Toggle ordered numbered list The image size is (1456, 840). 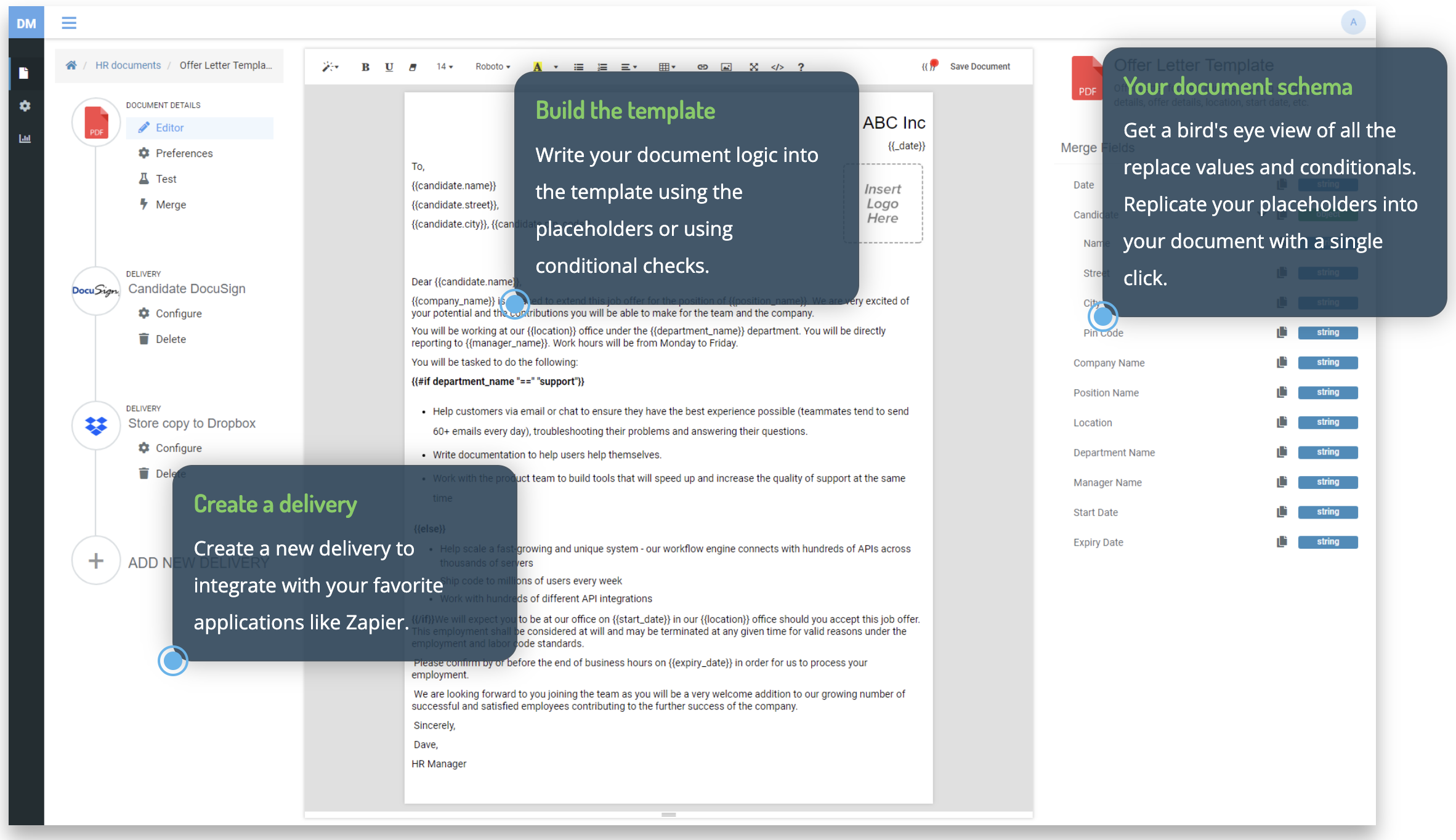click(x=602, y=67)
